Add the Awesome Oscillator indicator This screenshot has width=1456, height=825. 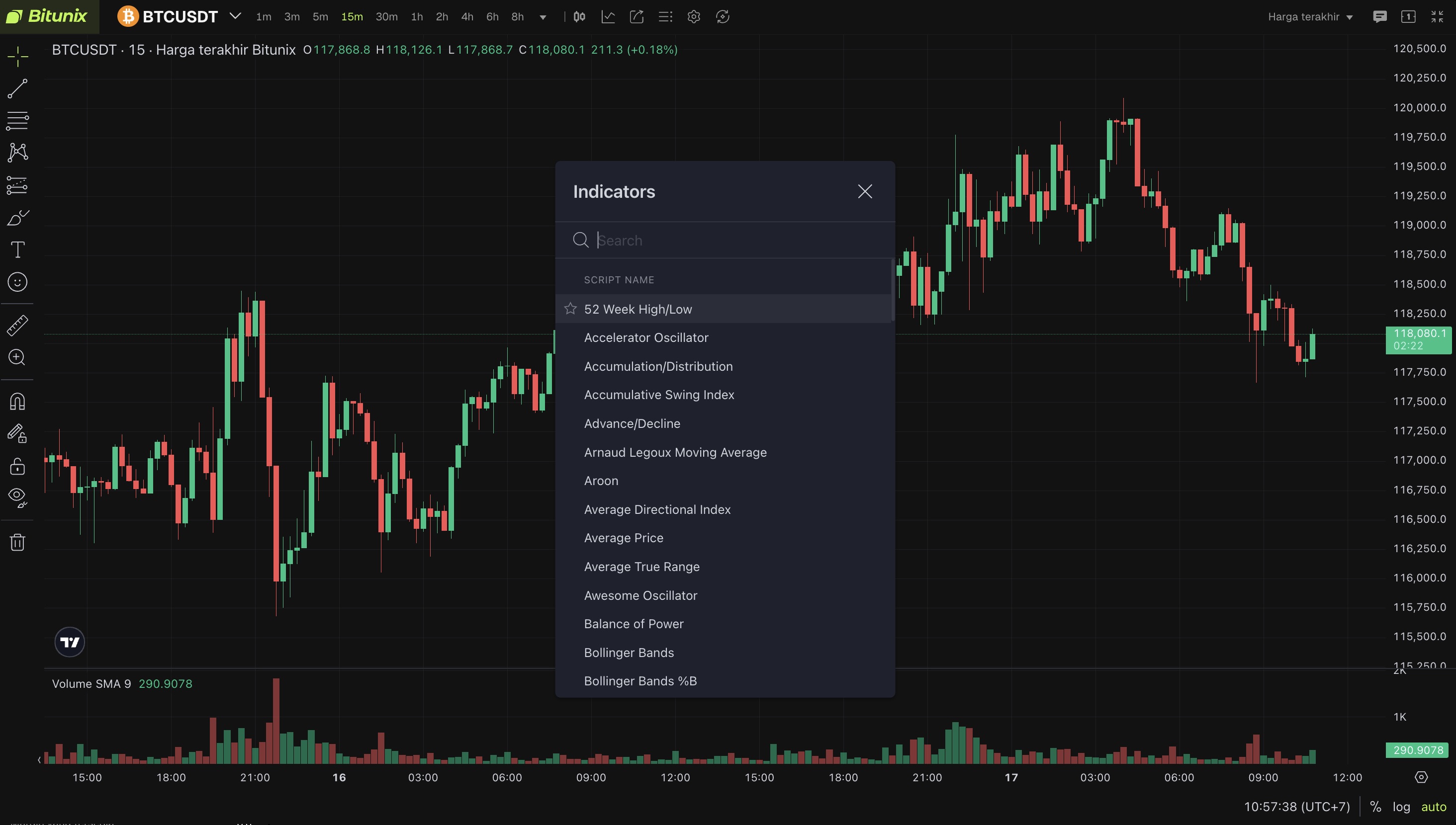pyautogui.click(x=723, y=595)
